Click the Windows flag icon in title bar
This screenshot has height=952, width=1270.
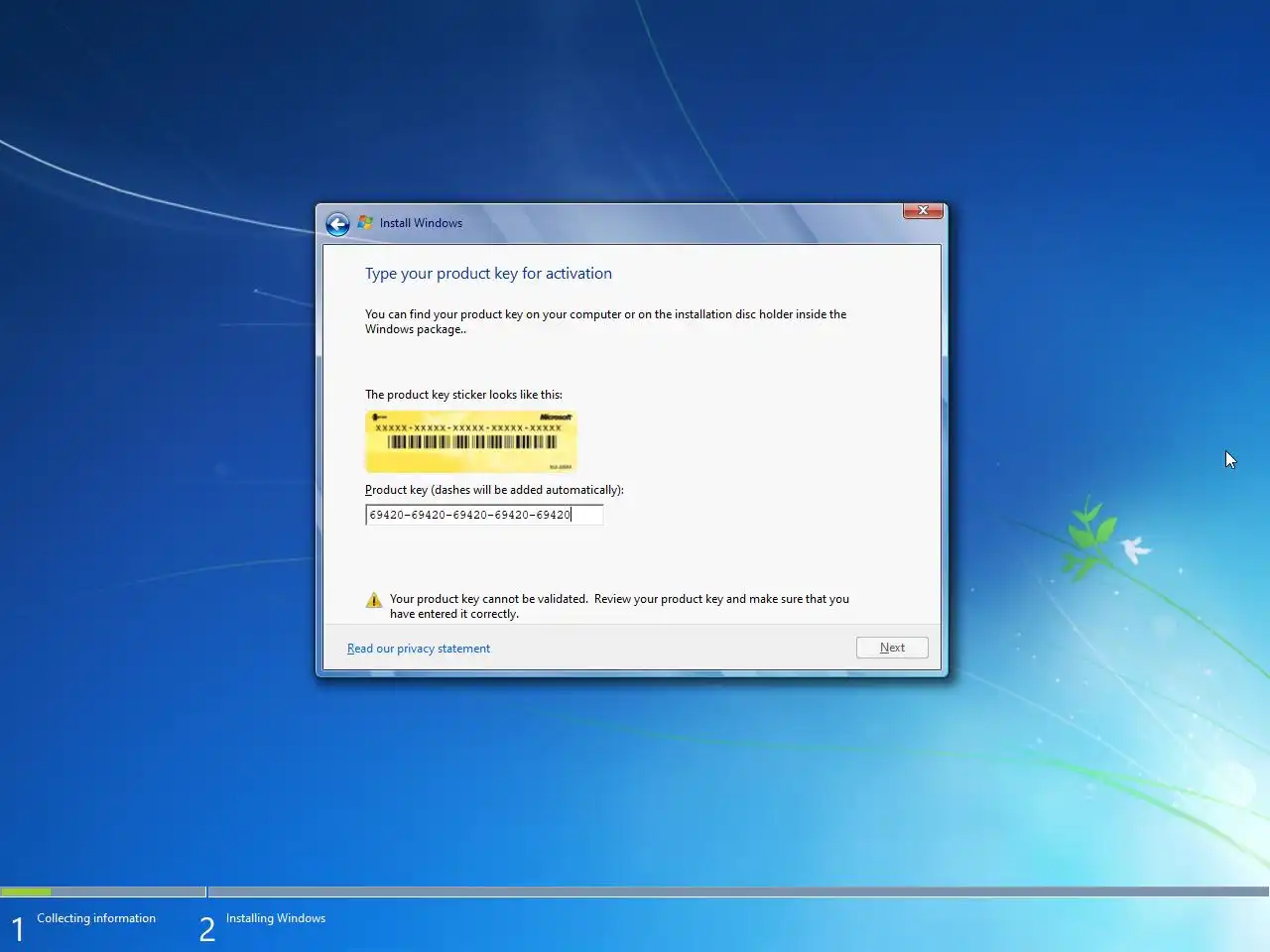click(365, 223)
